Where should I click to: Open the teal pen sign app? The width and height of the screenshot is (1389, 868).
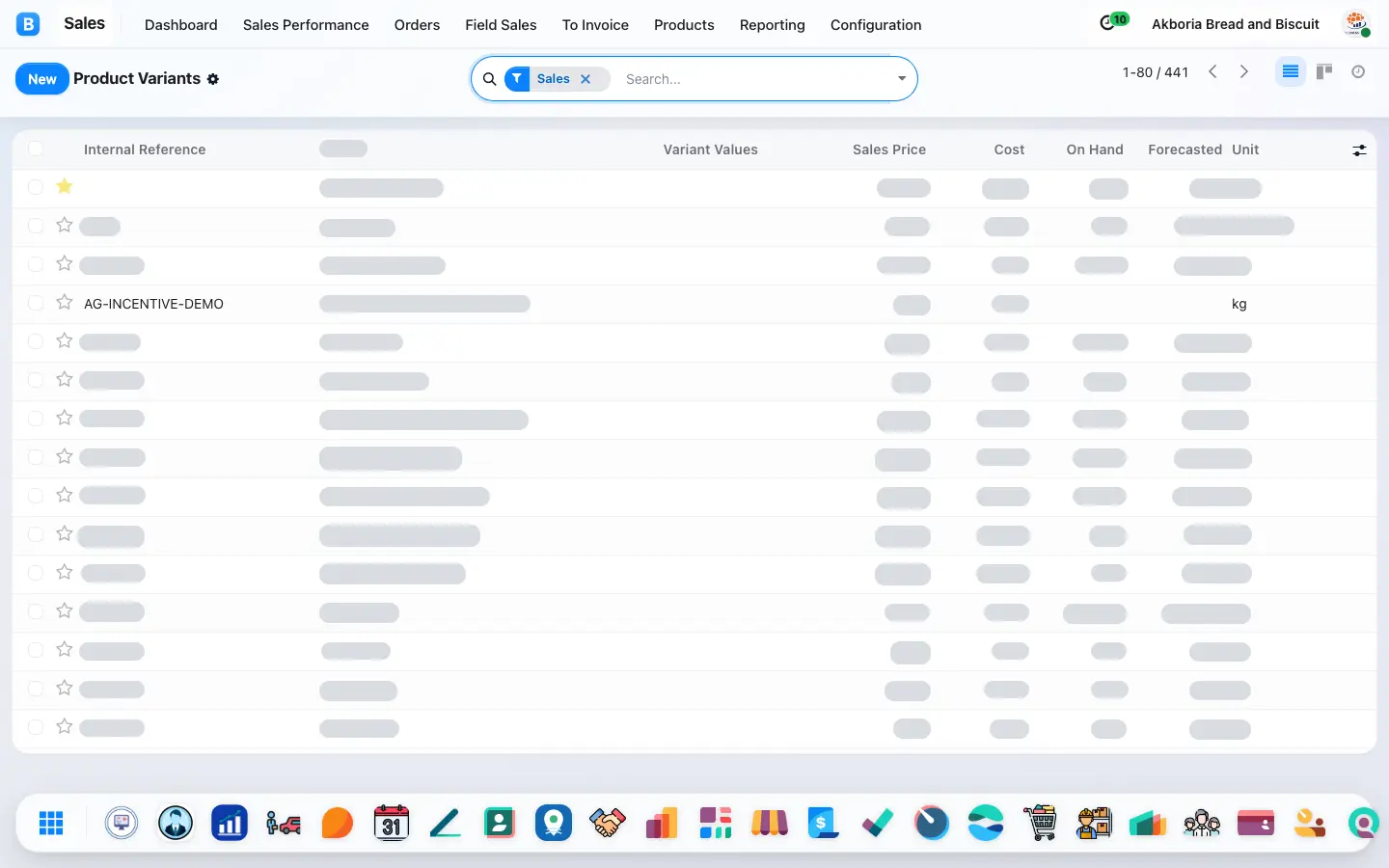446,823
